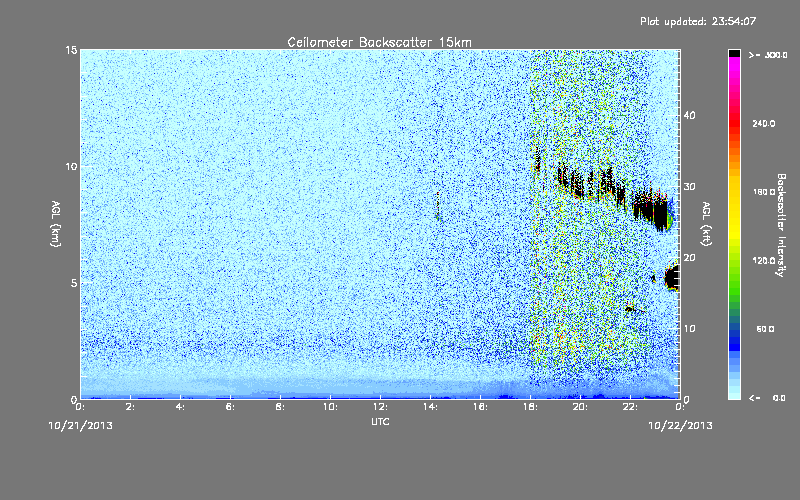The image size is (800, 500).
Task: Click the '180.0' colorbar value
Action: (x=764, y=192)
